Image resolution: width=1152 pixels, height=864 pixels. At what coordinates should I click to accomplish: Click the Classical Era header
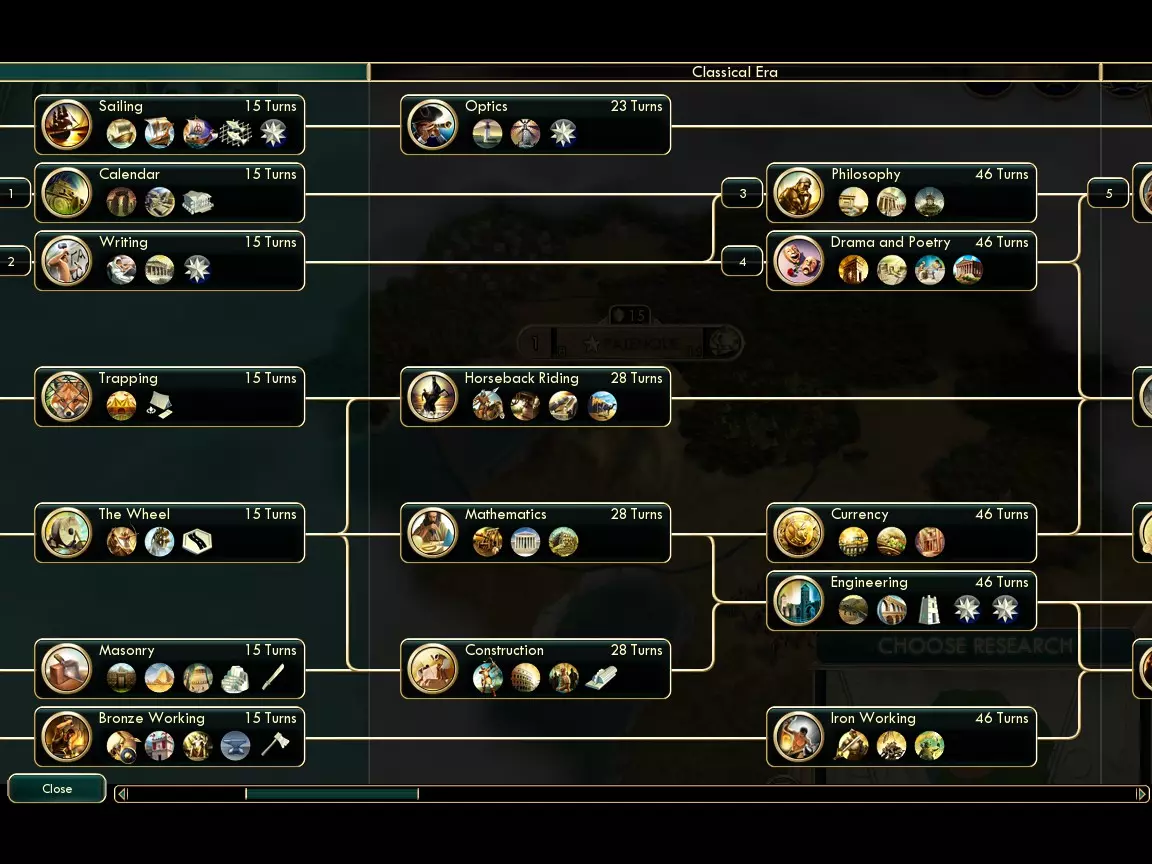[735, 72]
